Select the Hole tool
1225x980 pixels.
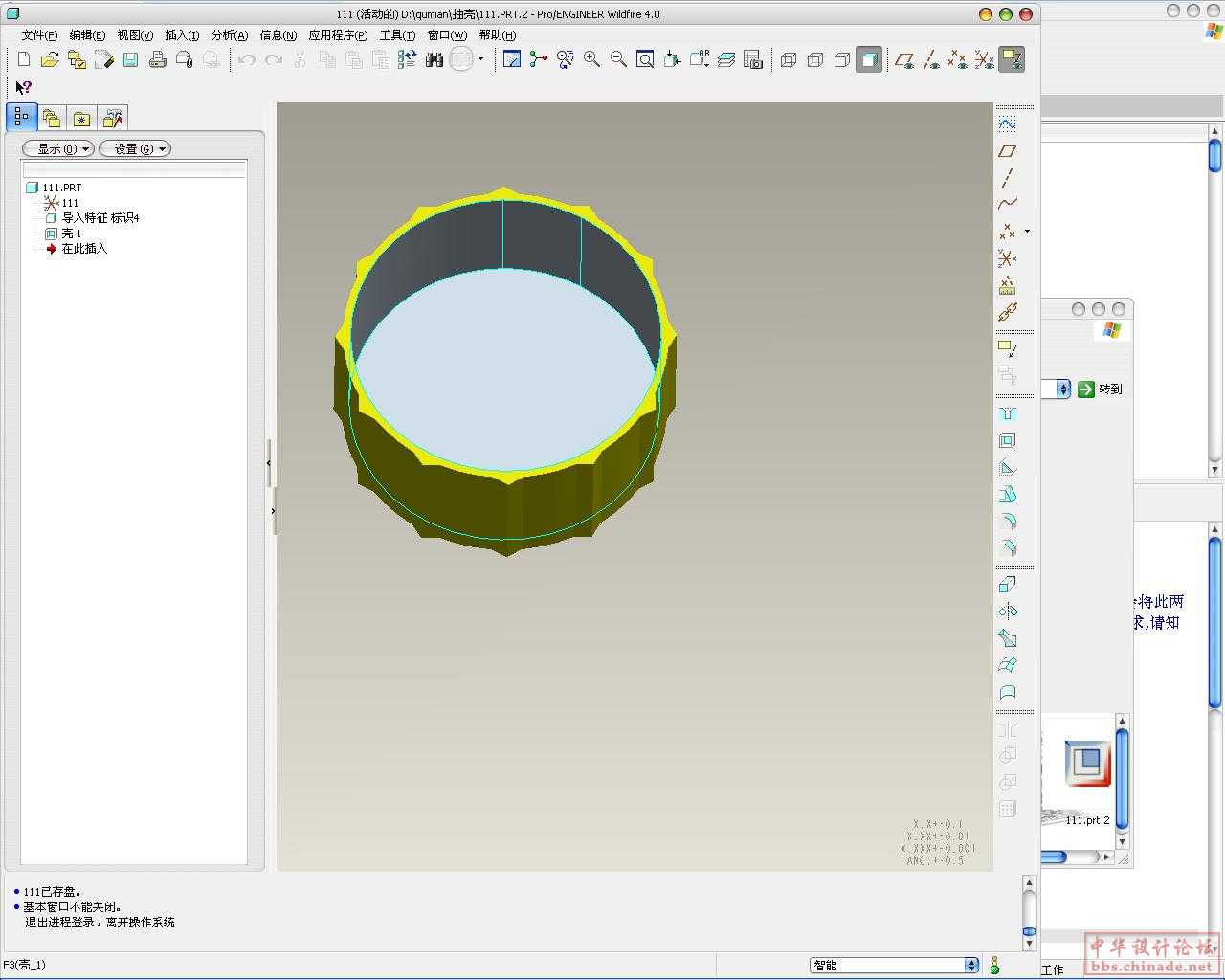[x=1007, y=413]
